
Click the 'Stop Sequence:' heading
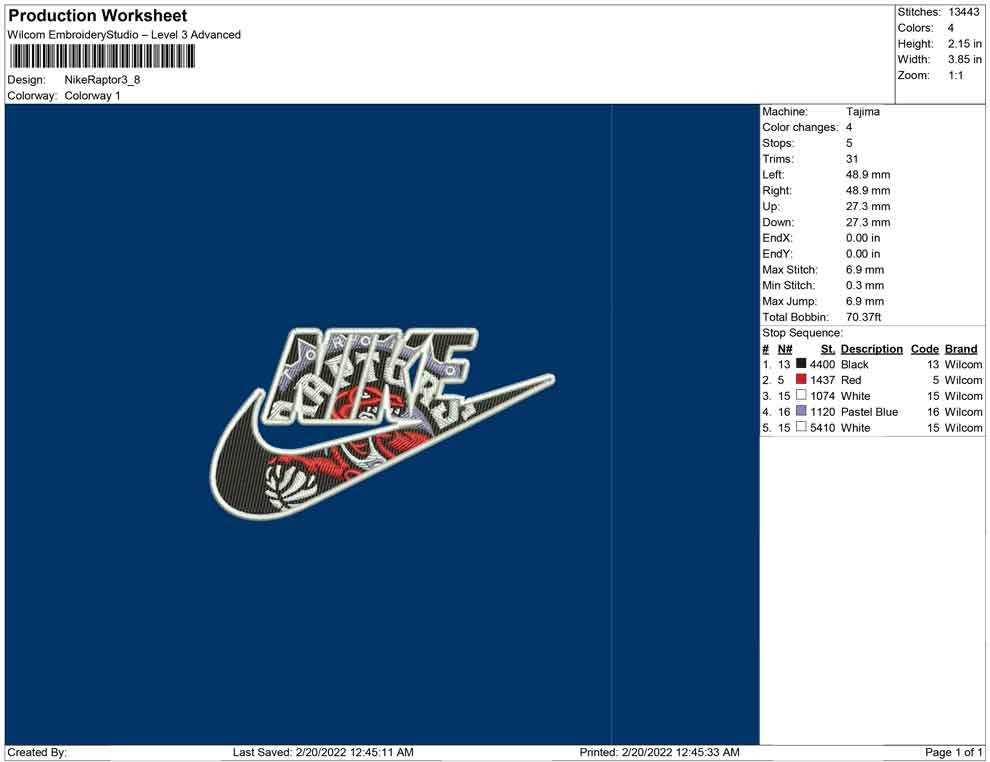point(802,333)
